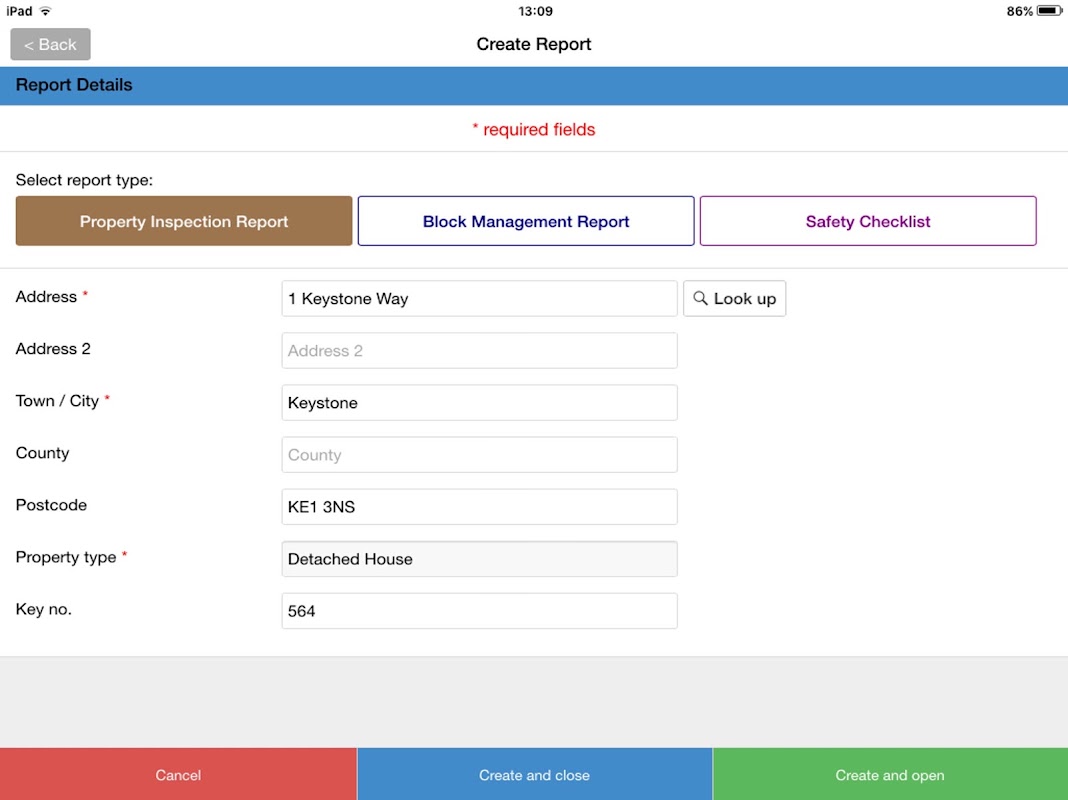The image size is (1068, 800).
Task: Click the County label text
Action: tap(42, 453)
